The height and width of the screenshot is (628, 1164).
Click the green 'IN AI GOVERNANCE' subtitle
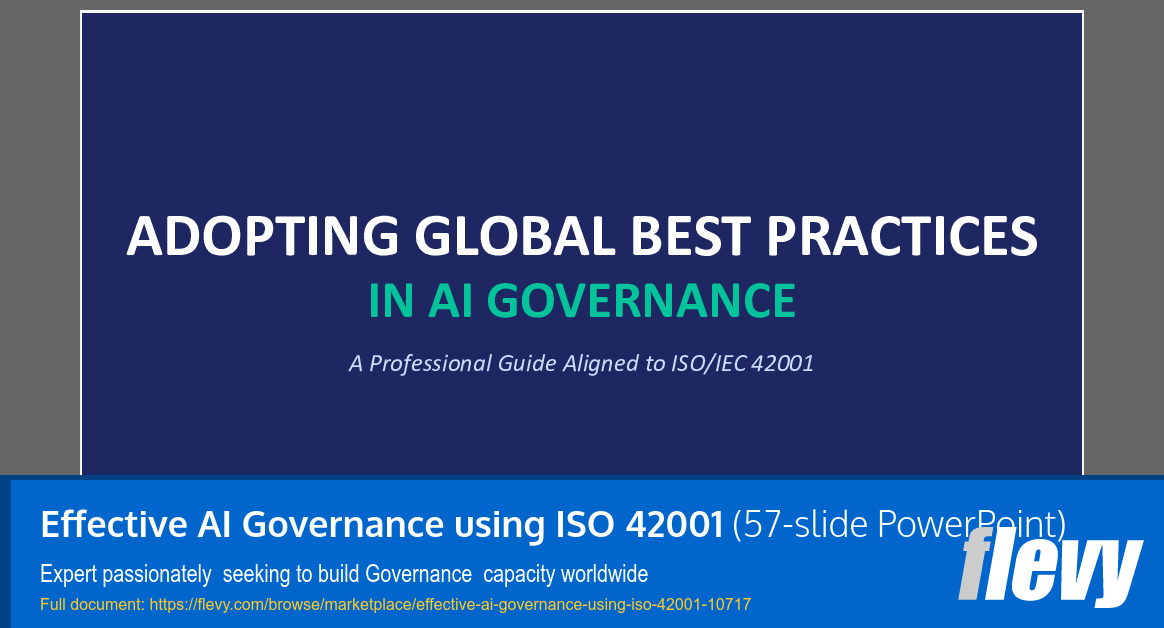(582, 299)
